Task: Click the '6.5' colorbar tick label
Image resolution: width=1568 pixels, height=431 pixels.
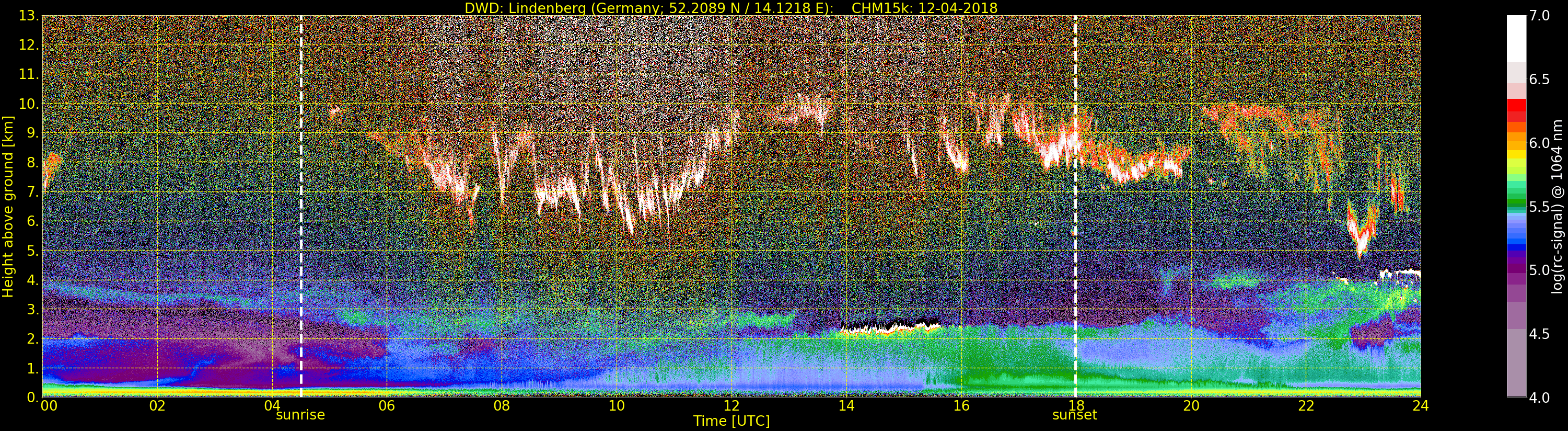Action: pos(1539,80)
